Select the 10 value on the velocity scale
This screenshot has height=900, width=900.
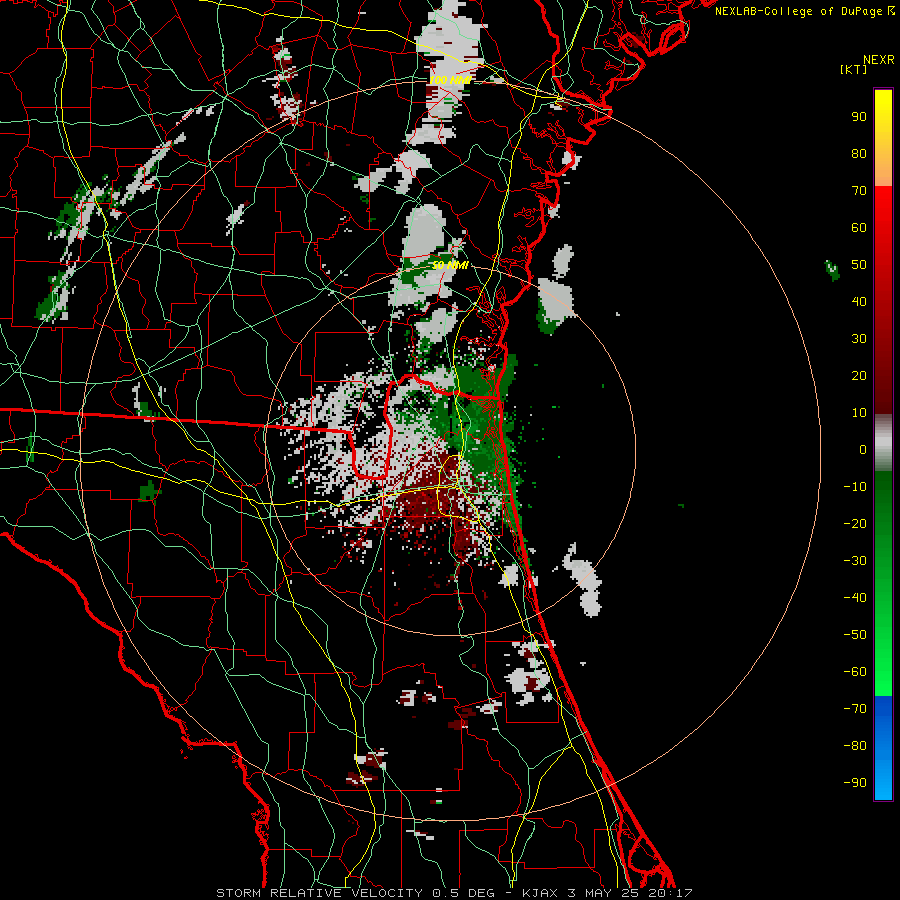click(859, 413)
